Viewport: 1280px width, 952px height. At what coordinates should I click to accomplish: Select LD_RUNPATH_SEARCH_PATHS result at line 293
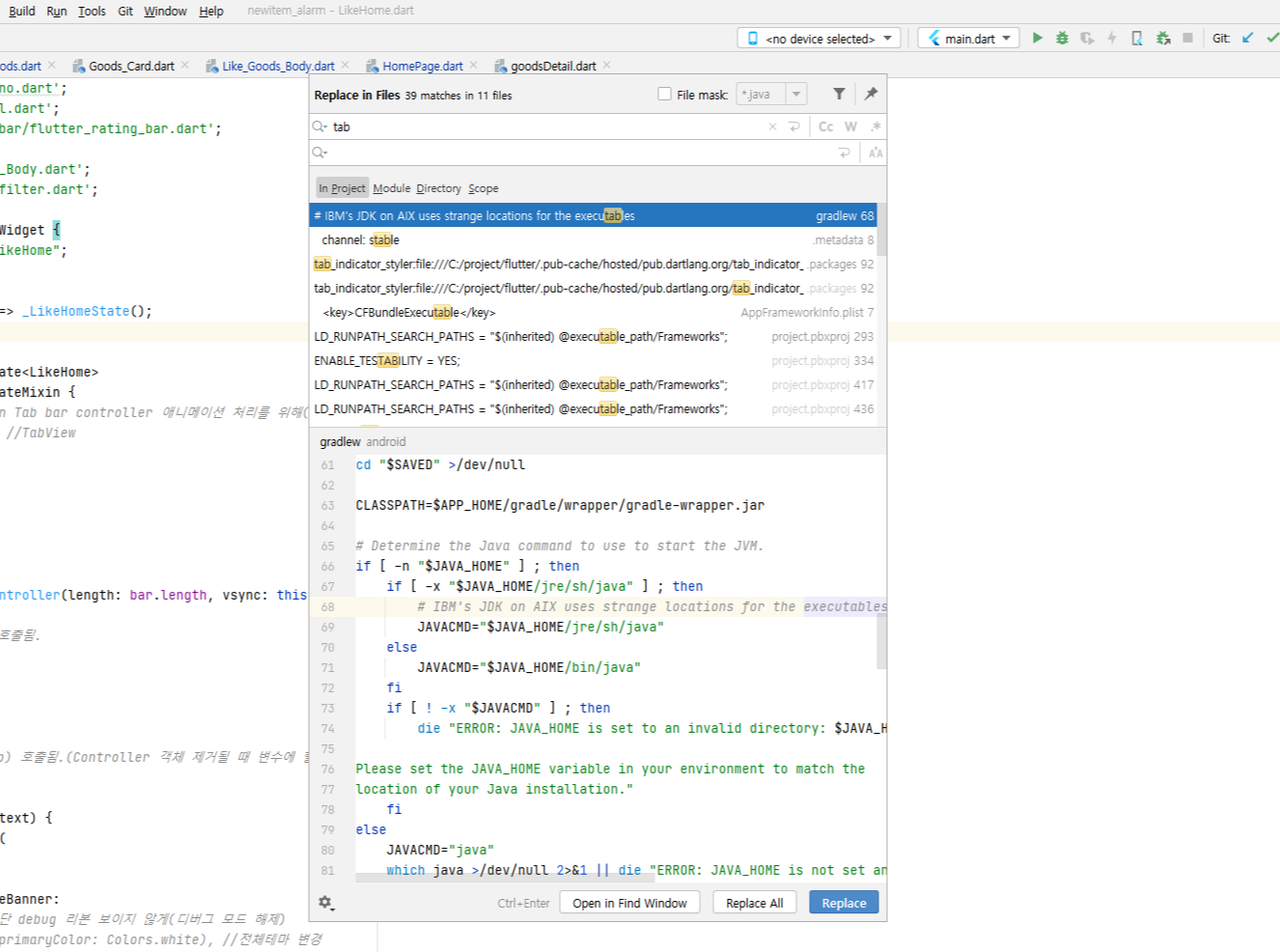tap(593, 336)
